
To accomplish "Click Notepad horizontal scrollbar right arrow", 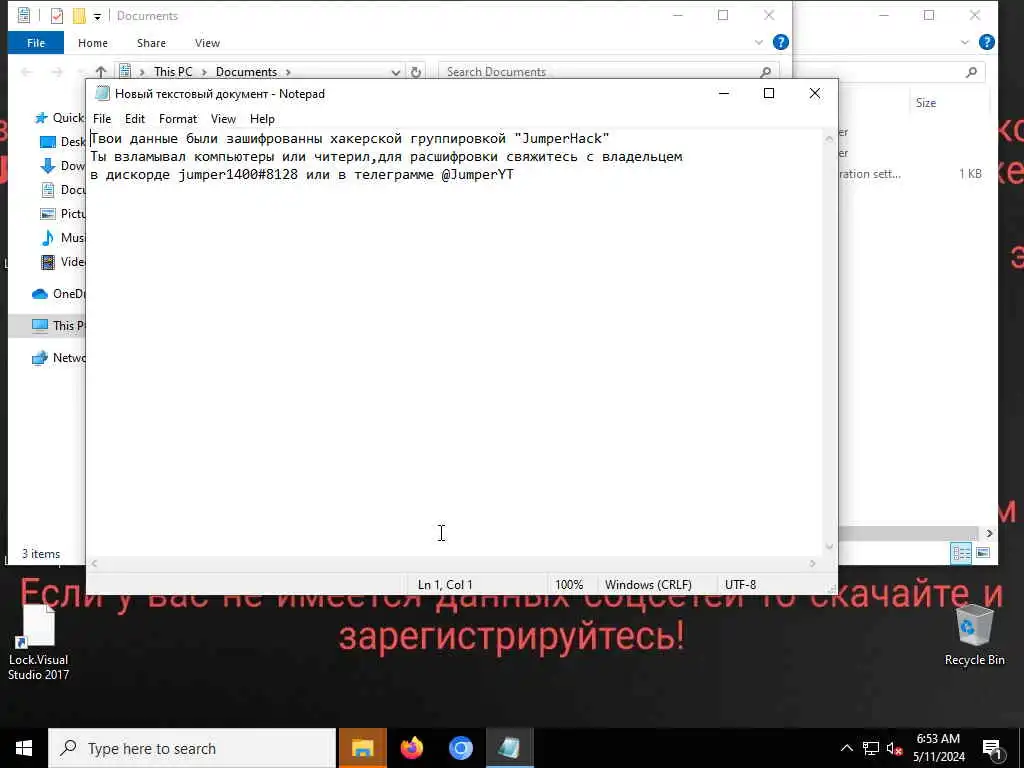I will coord(812,564).
